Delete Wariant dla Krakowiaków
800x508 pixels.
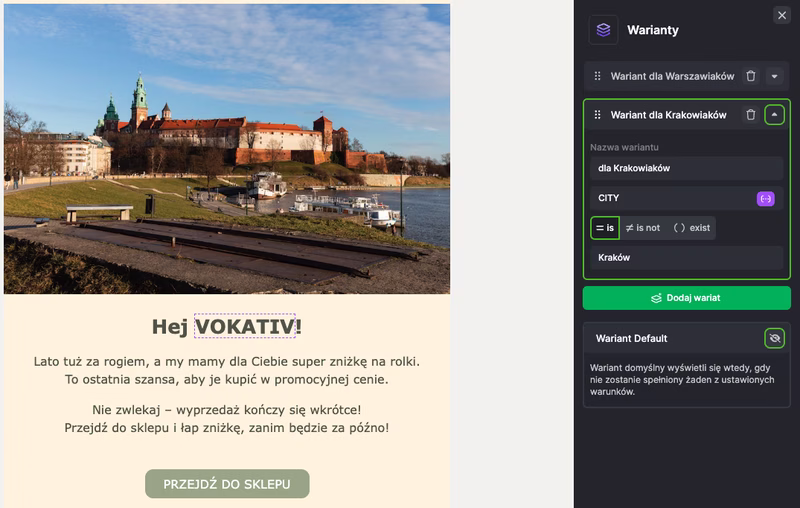click(x=751, y=115)
